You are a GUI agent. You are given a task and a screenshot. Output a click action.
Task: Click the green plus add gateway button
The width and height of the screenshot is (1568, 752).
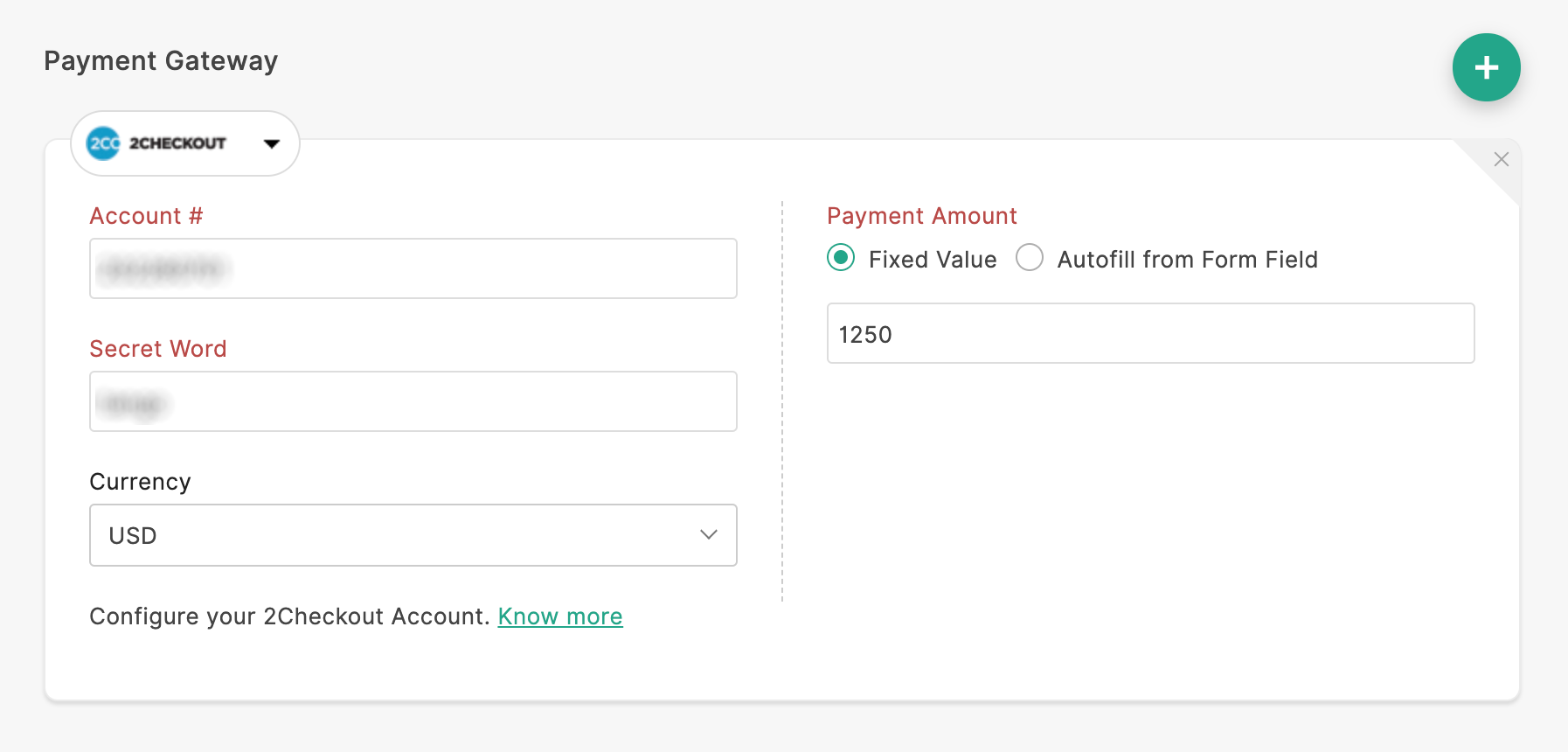tap(1486, 67)
